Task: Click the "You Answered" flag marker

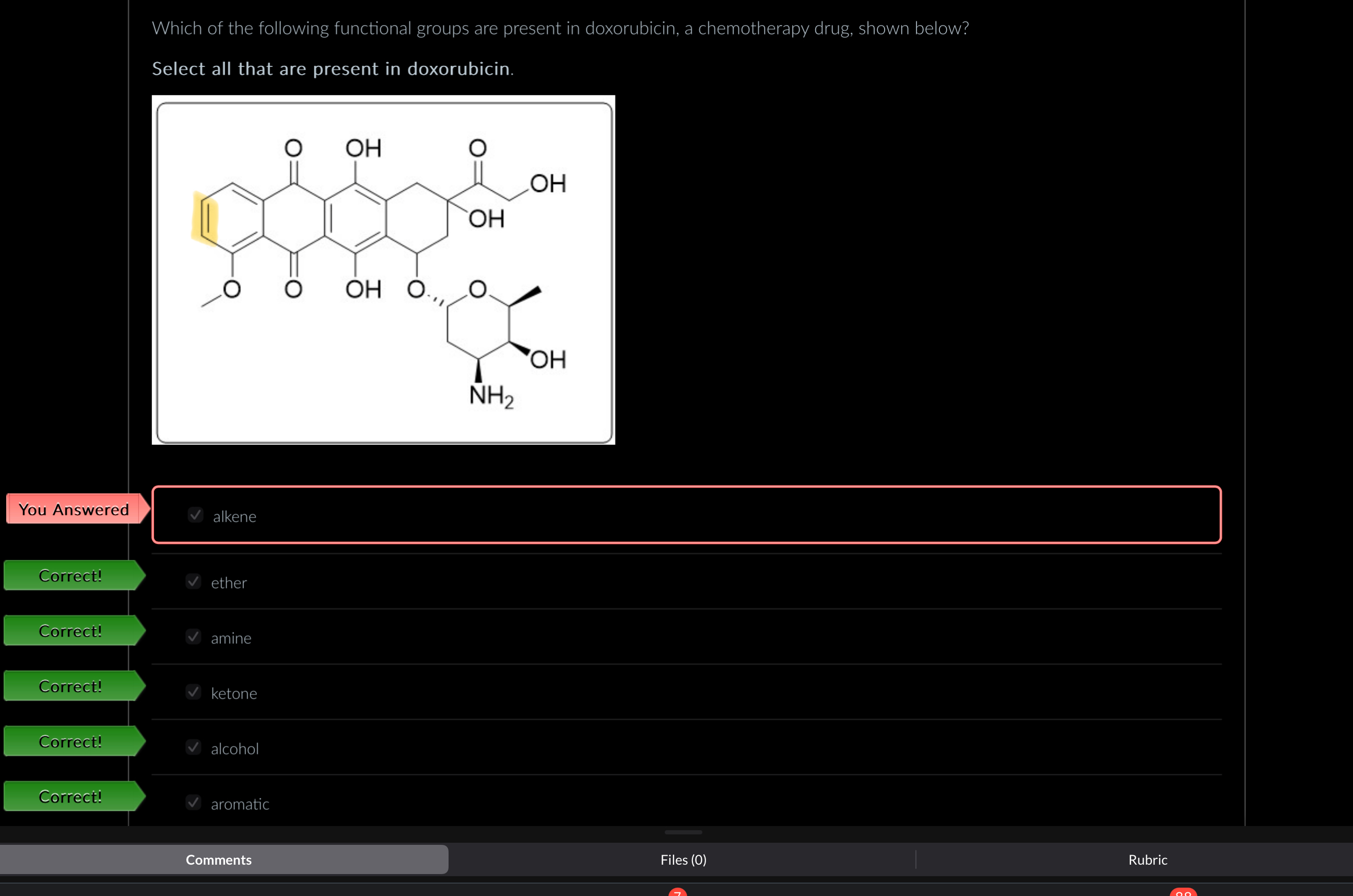Action: [74, 509]
